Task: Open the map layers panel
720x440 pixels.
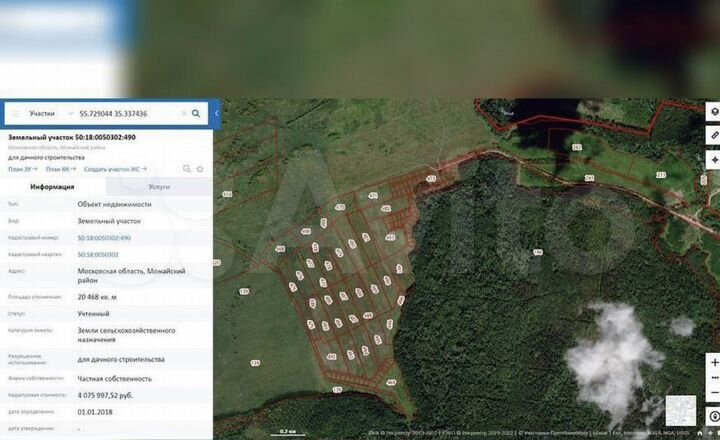Action: 713,112
